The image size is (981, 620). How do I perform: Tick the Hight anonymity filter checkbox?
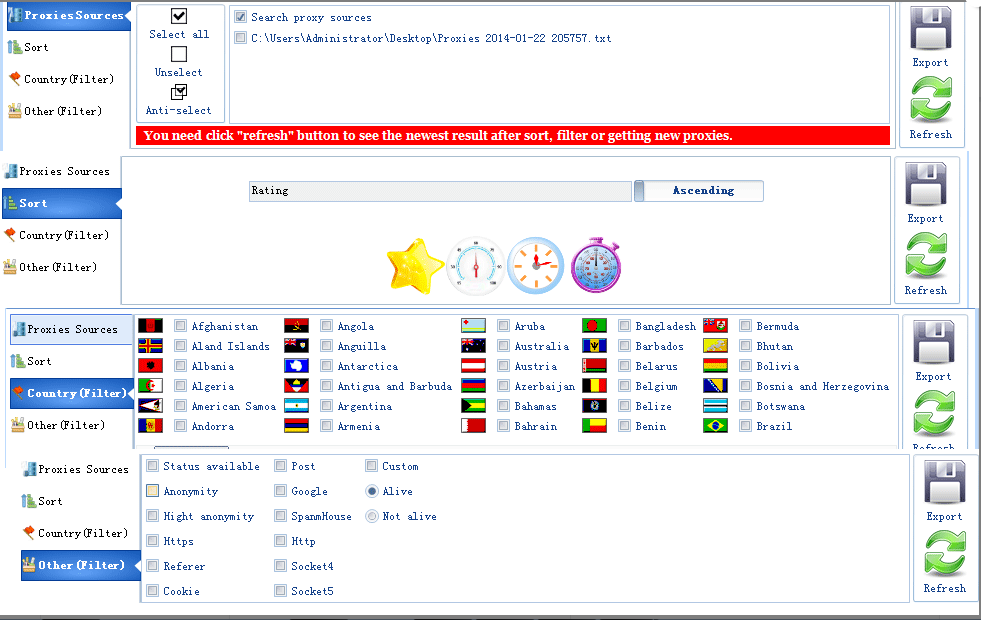152,516
